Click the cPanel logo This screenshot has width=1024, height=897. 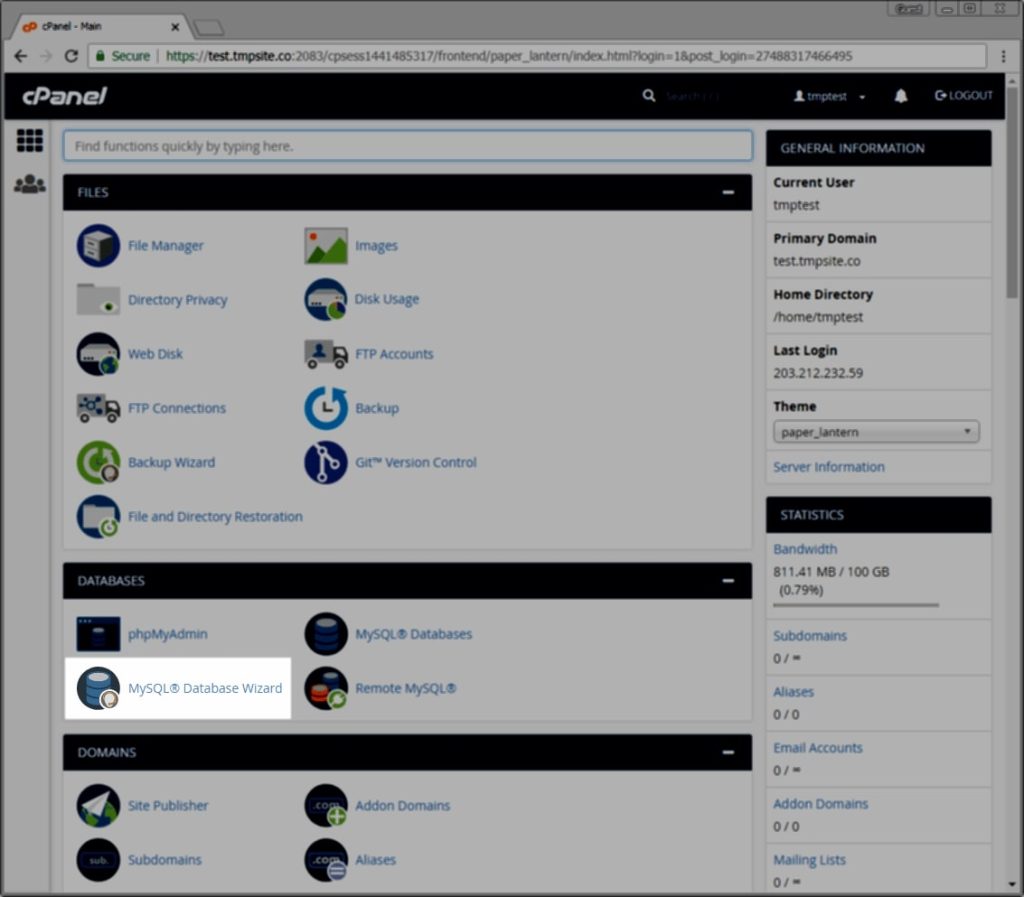pyautogui.click(x=65, y=96)
